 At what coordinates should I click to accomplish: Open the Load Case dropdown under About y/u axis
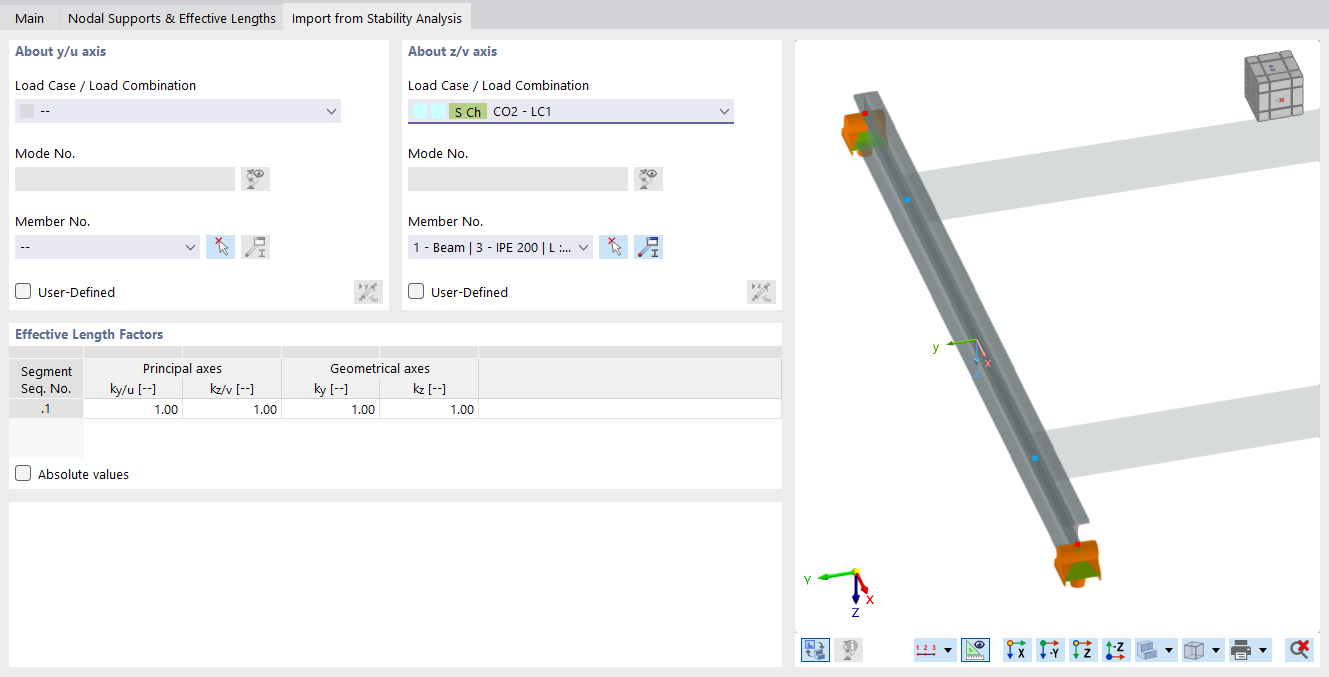177,111
